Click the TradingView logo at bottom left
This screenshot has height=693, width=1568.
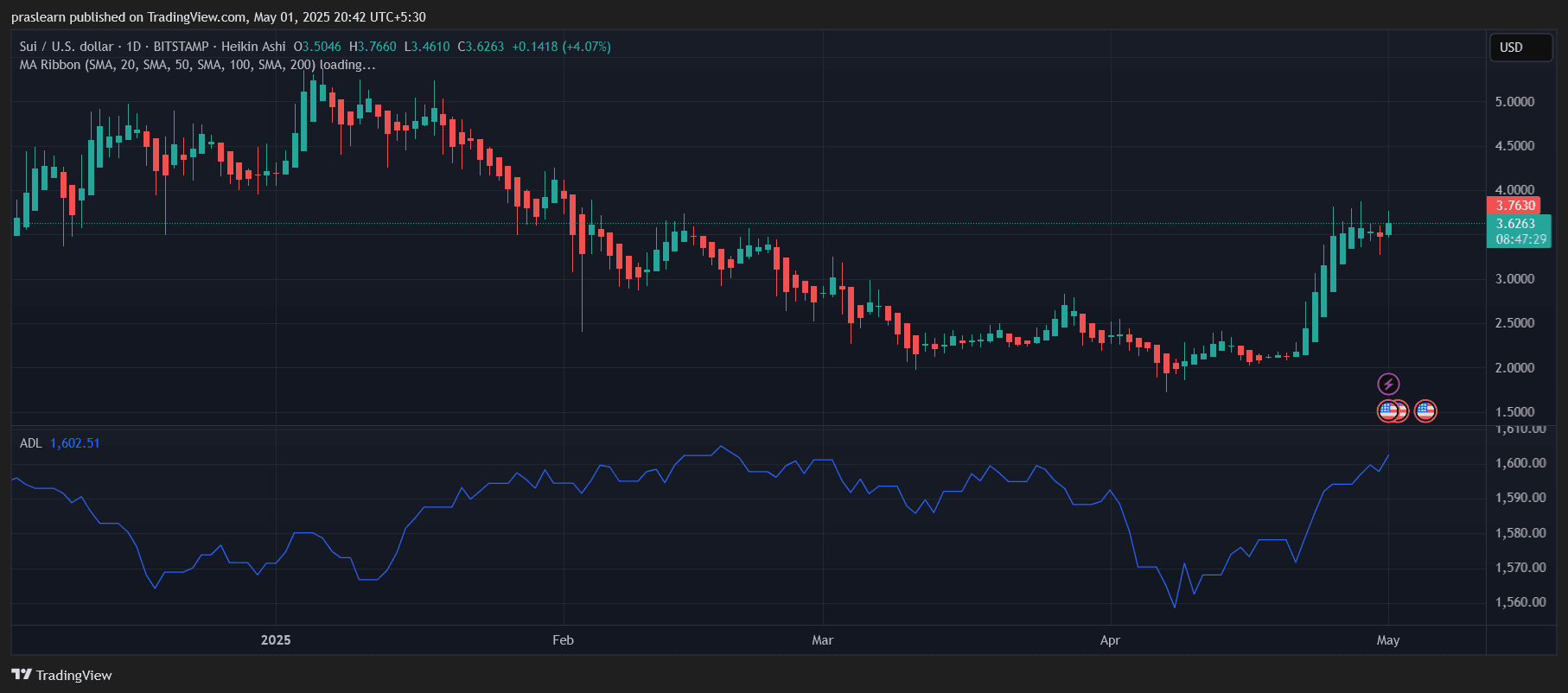coord(62,675)
